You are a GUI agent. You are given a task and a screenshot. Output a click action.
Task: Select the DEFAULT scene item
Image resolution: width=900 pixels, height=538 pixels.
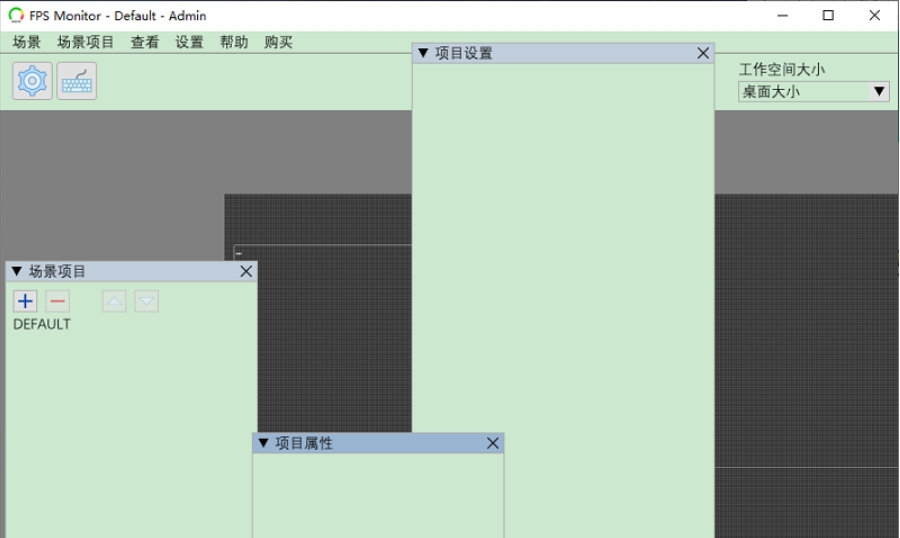tap(42, 324)
